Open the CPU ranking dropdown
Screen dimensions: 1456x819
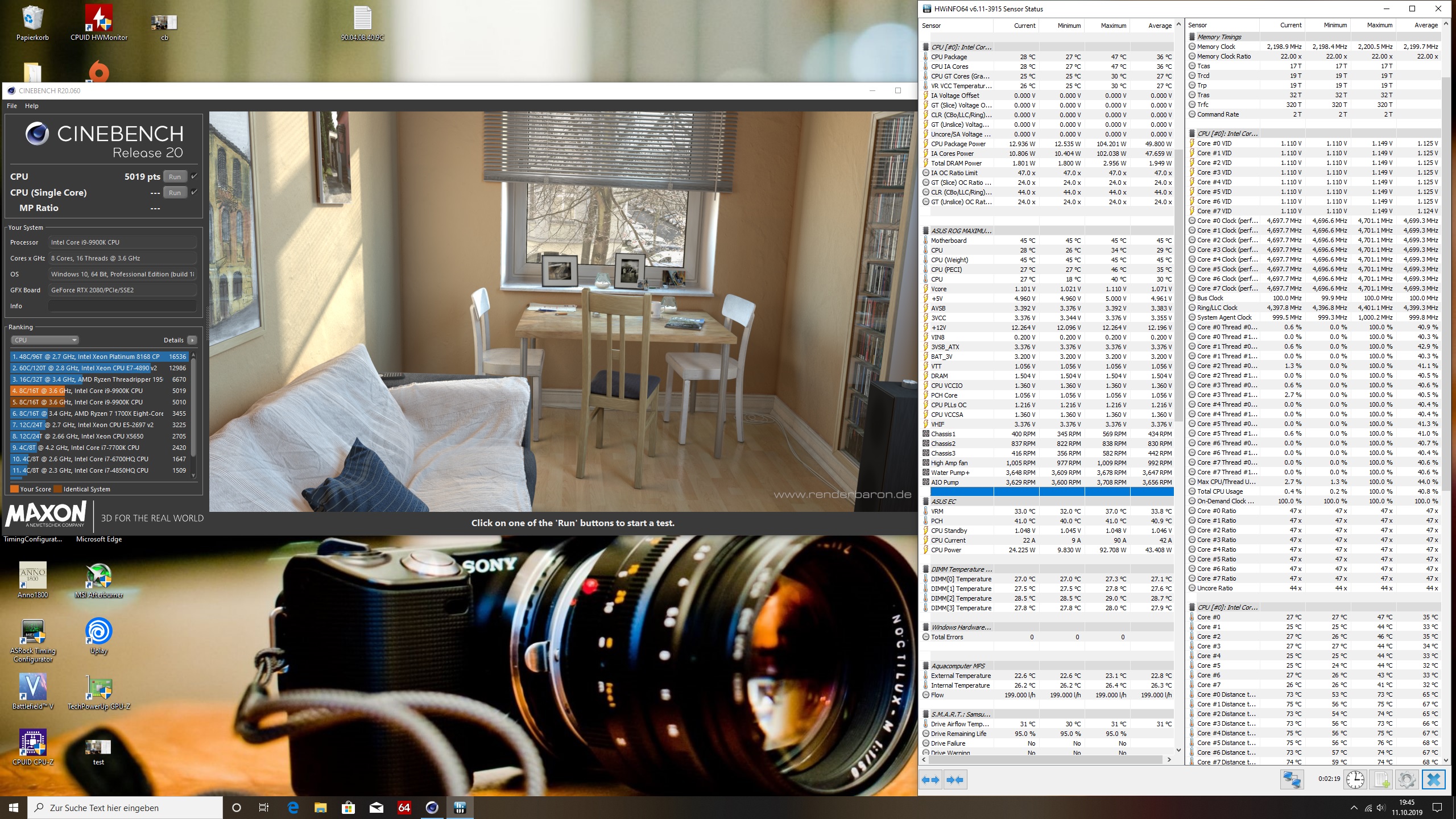coord(44,340)
